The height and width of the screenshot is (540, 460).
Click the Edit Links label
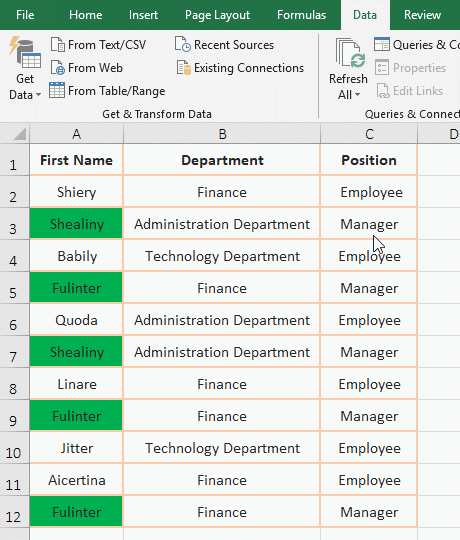(x=418, y=91)
